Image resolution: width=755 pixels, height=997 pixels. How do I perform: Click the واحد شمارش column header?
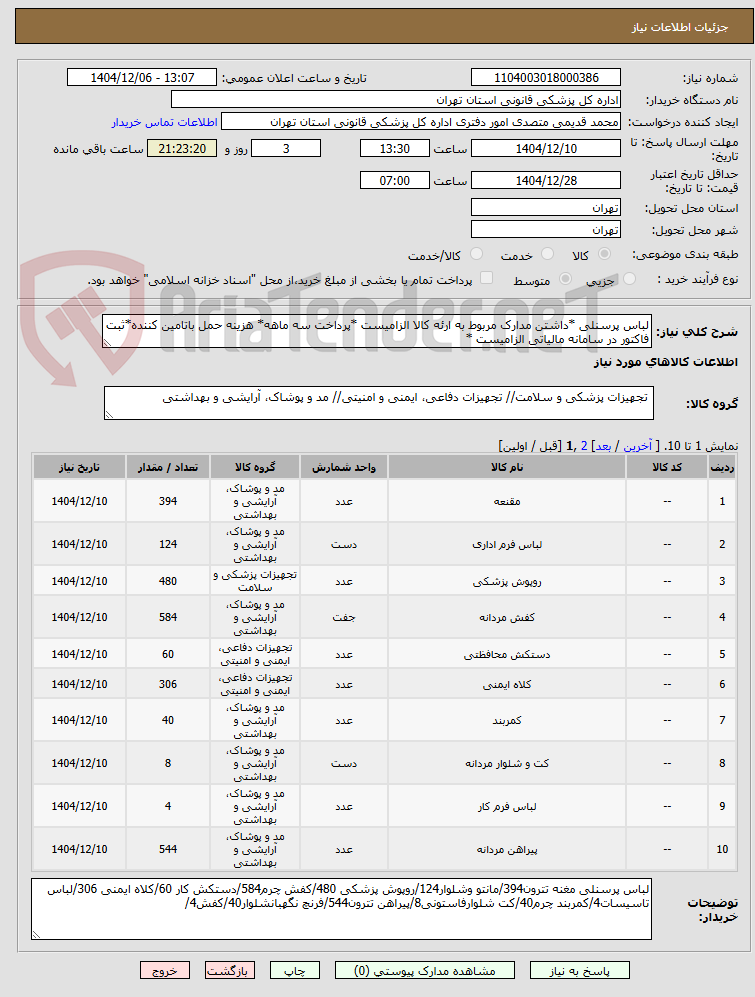point(344,467)
